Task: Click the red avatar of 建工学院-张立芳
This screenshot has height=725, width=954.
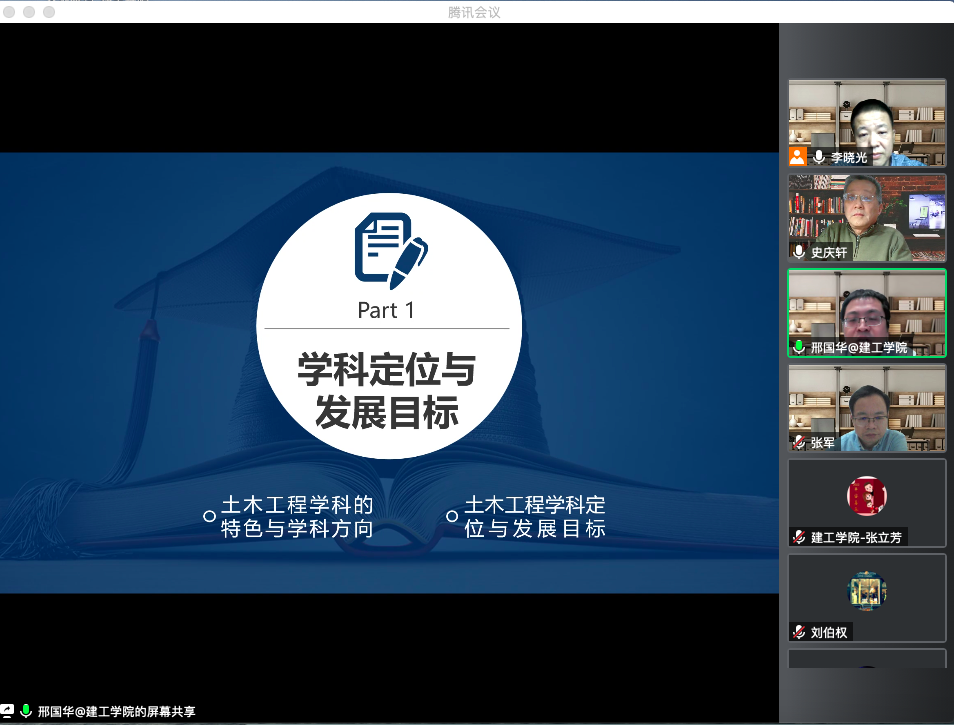Action: 866,495
